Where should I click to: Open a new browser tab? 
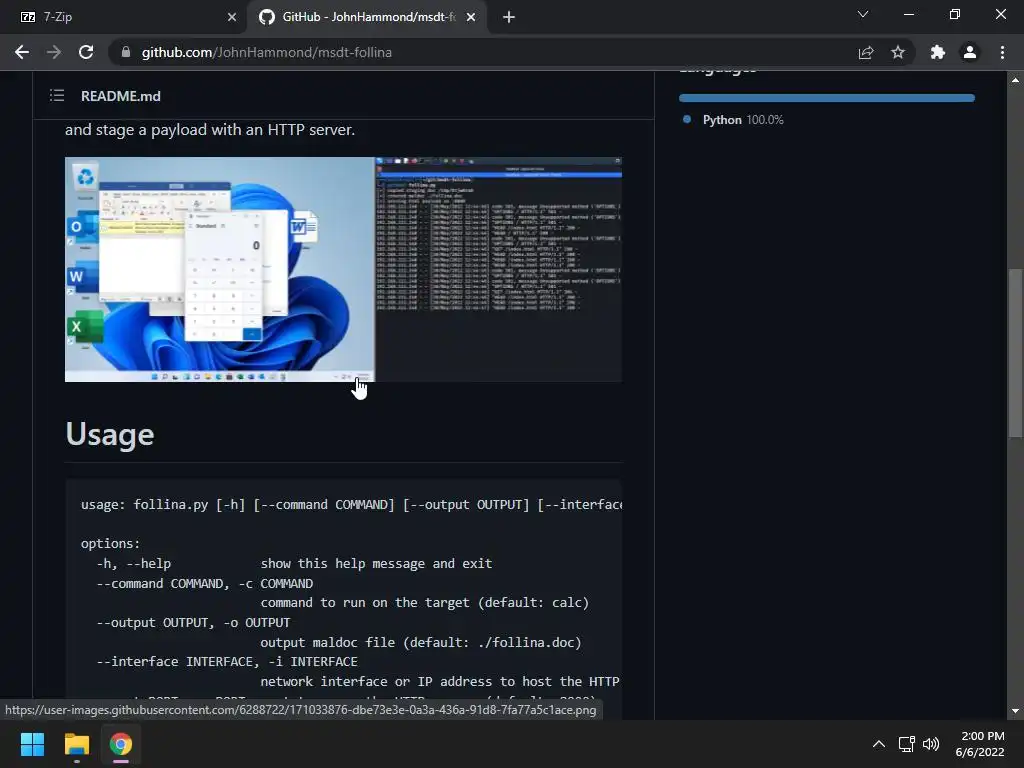[x=509, y=17]
